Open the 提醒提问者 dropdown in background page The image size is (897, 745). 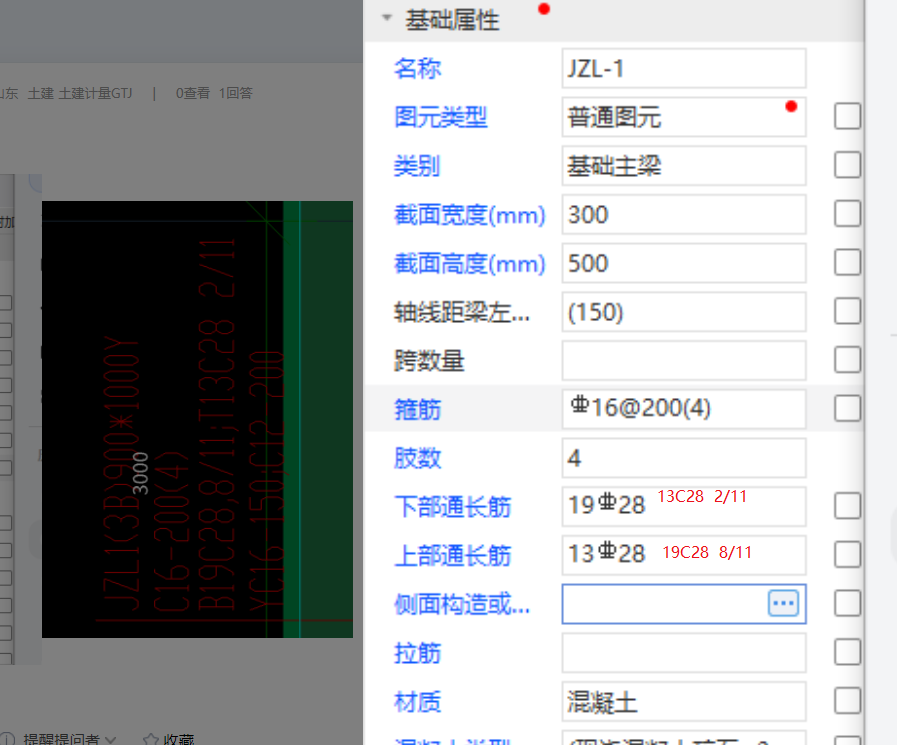pyautogui.click(x=69, y=739)
